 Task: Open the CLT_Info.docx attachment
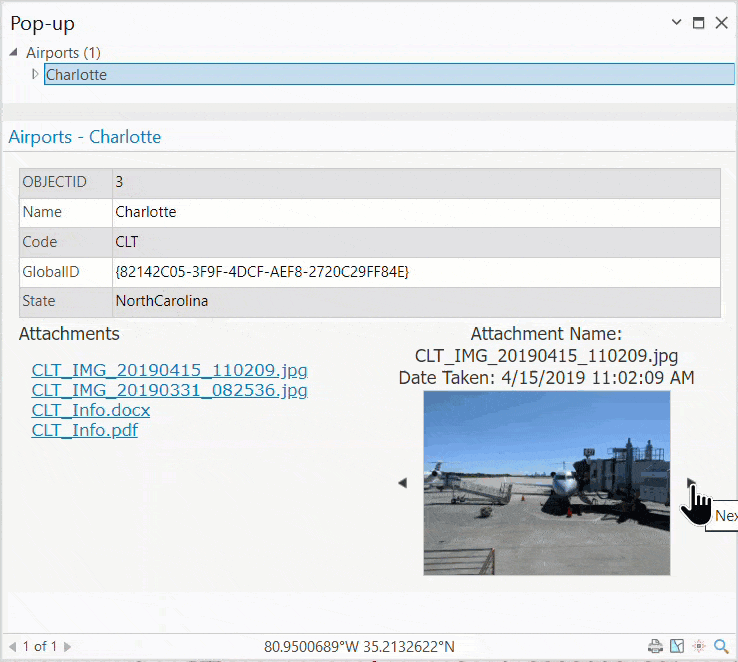tap(91, 410)
